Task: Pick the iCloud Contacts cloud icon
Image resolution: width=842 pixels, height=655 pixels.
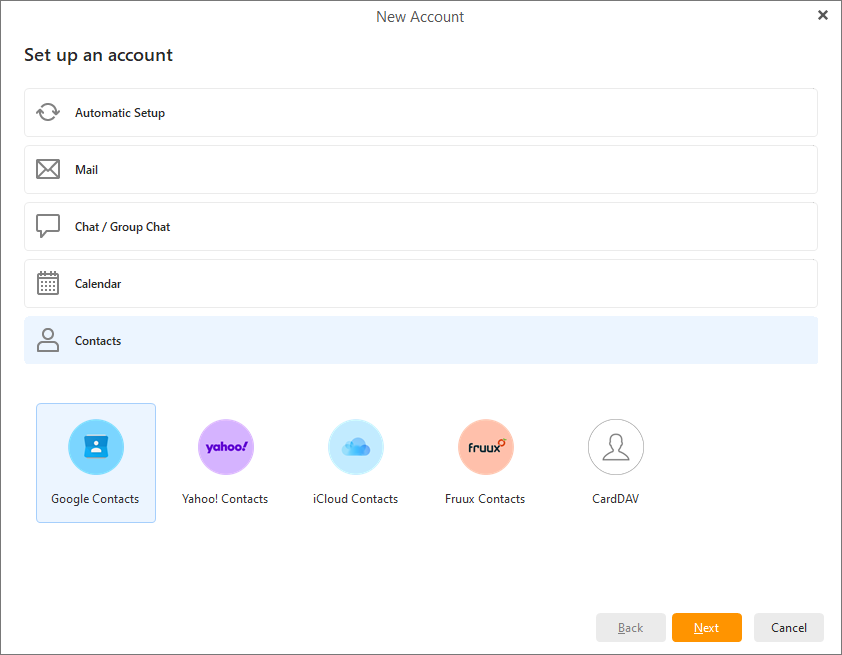Action: (x=356, y=447)
